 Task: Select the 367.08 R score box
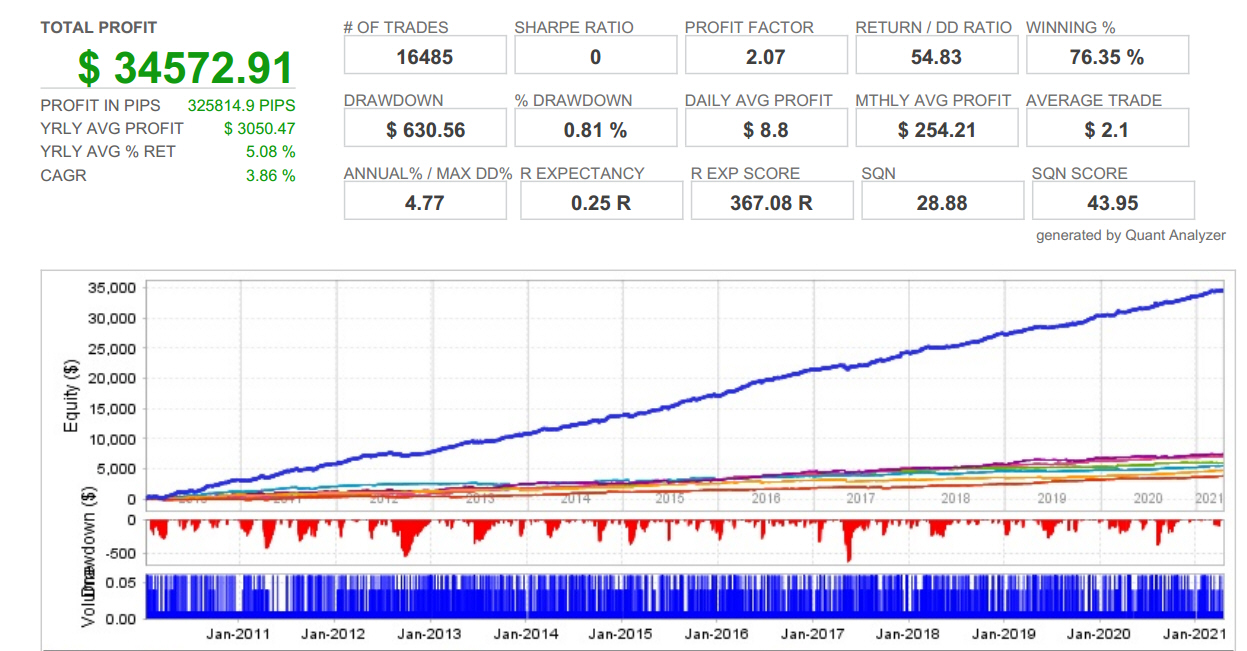click(x=772, y=202)
